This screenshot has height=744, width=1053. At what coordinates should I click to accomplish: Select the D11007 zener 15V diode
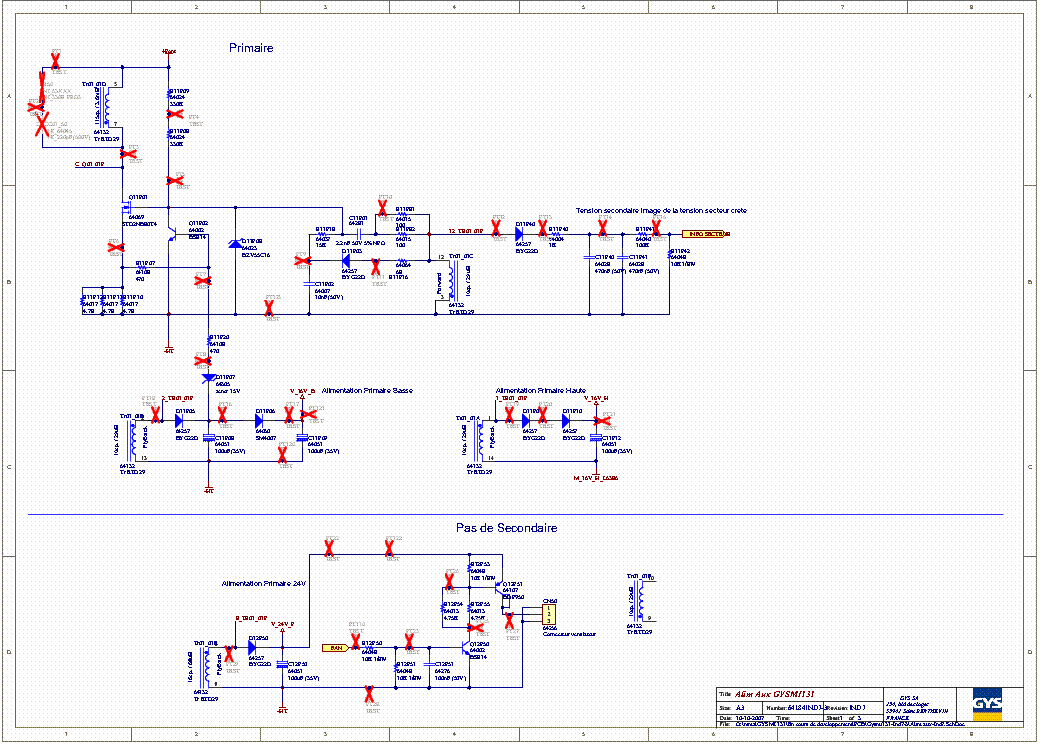pyautogui.click(x=209, y=379)
